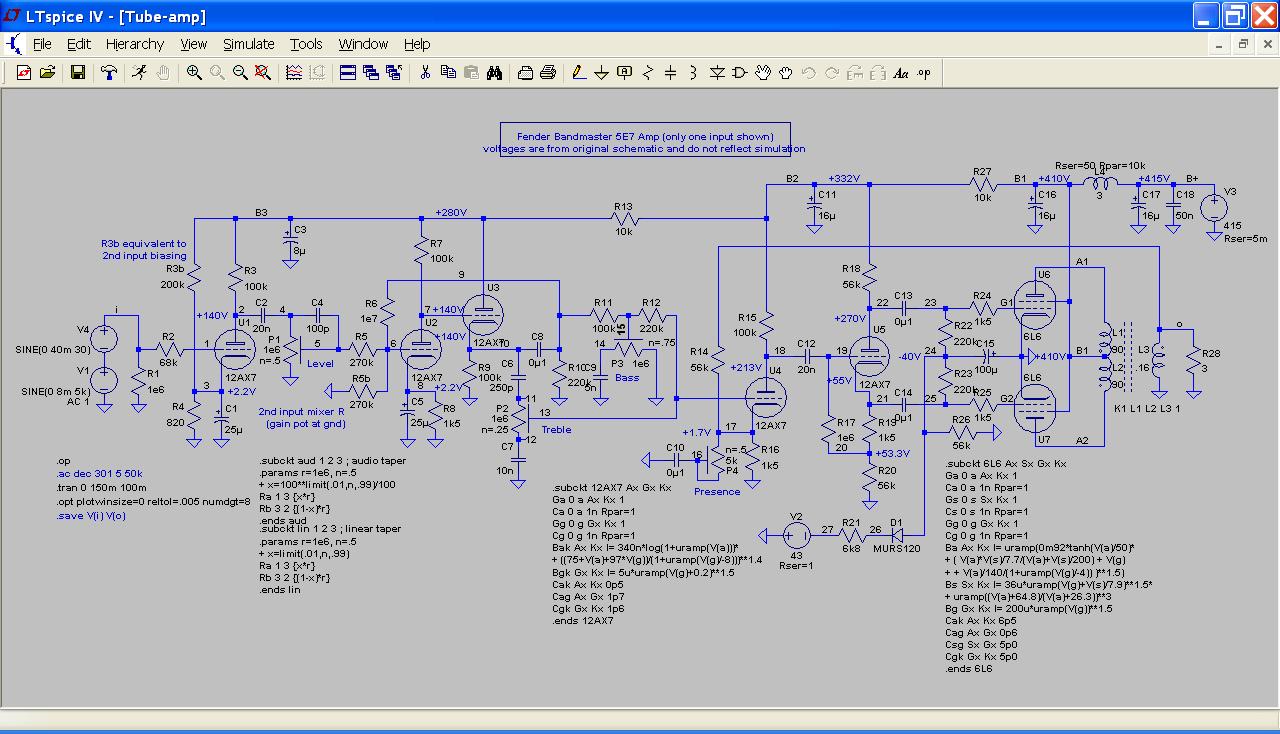1280x734 pixels.
Task: Open the View menu
Action: coord(194,44)
